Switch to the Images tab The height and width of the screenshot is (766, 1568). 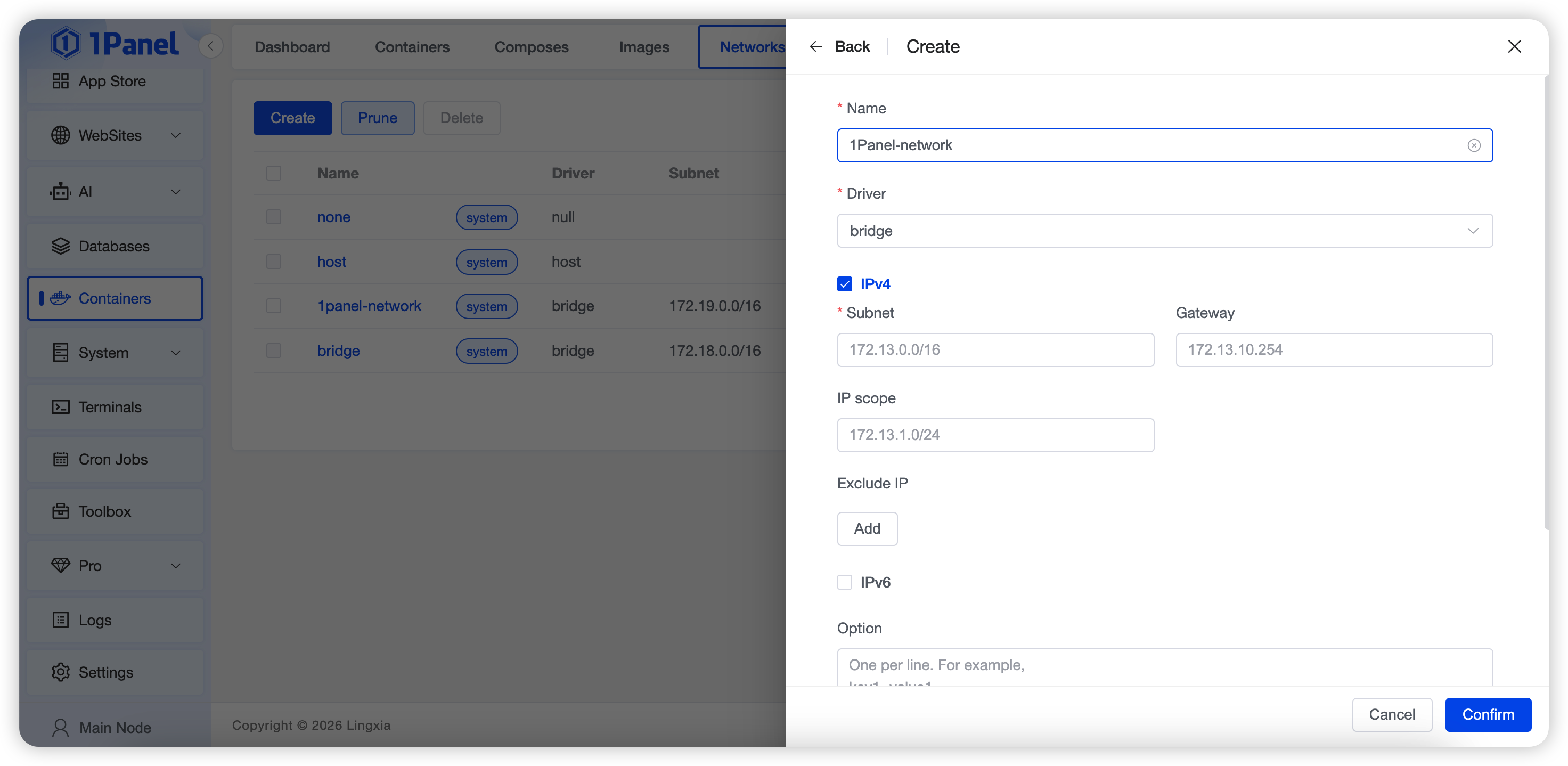point(644,47)
